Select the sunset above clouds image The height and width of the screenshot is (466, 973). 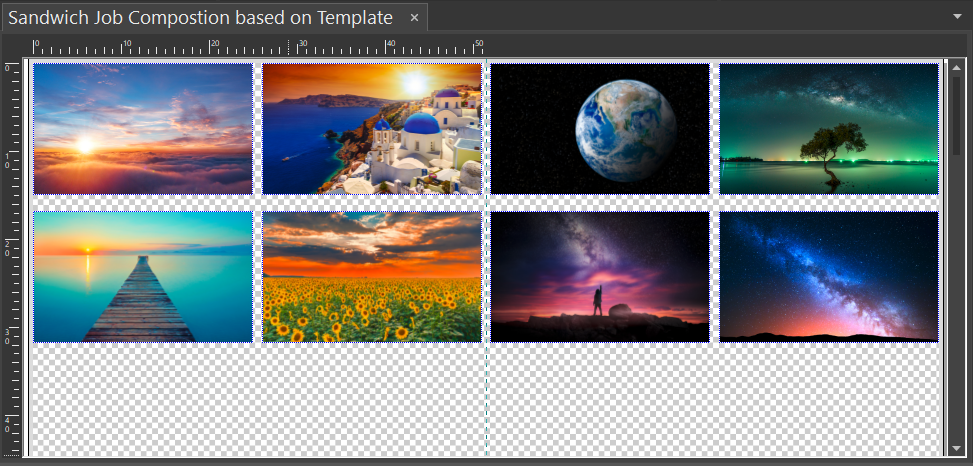pos(143,129)
